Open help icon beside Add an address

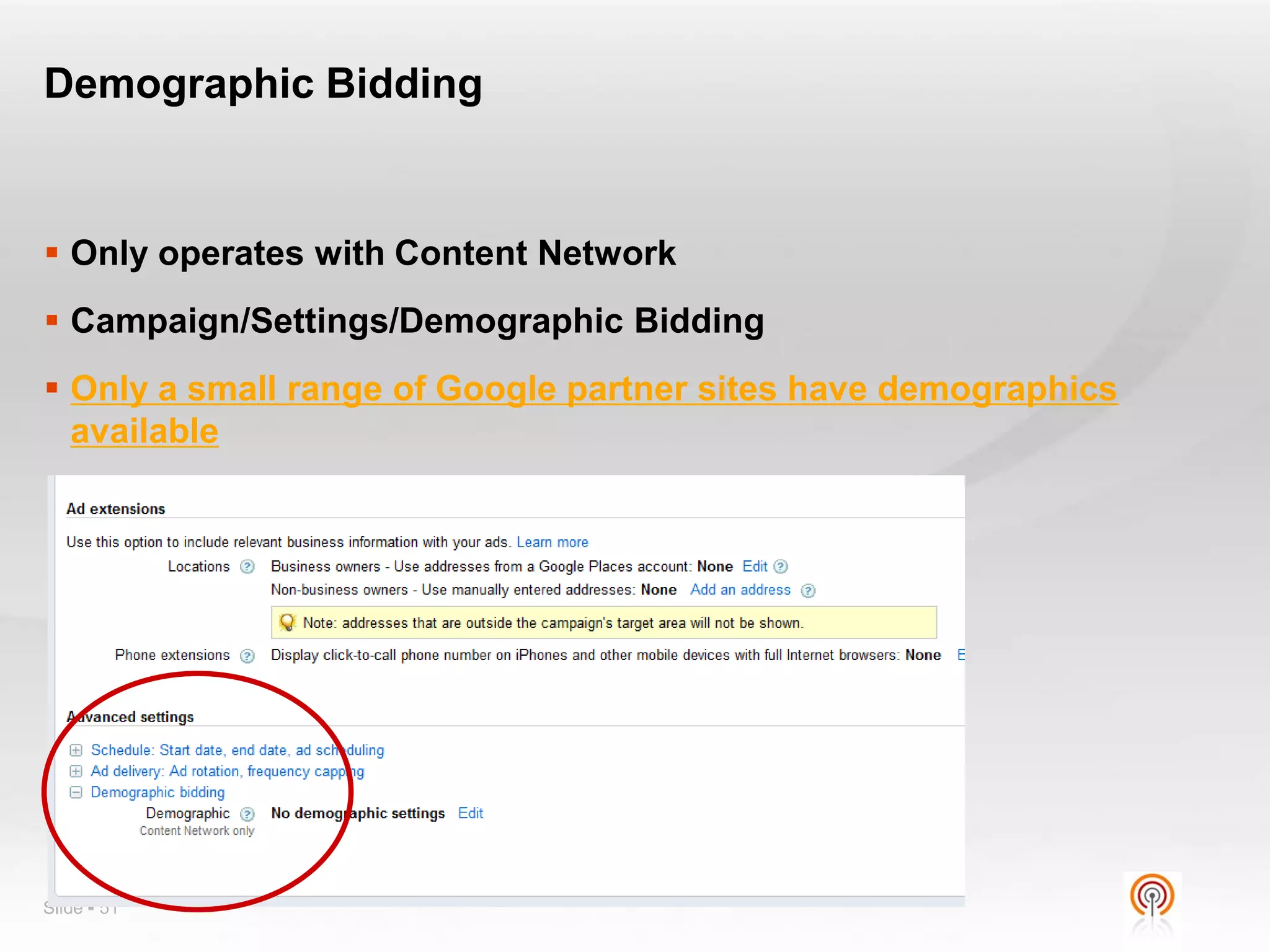tap(808, 591)
